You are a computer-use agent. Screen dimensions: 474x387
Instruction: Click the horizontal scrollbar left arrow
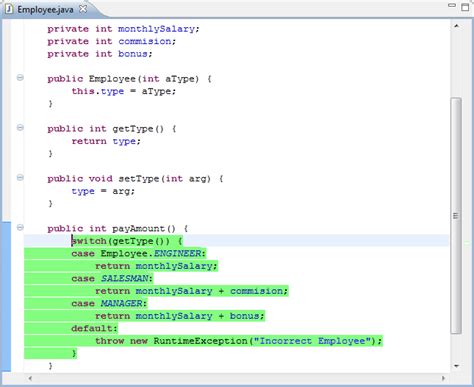point(30,378)
